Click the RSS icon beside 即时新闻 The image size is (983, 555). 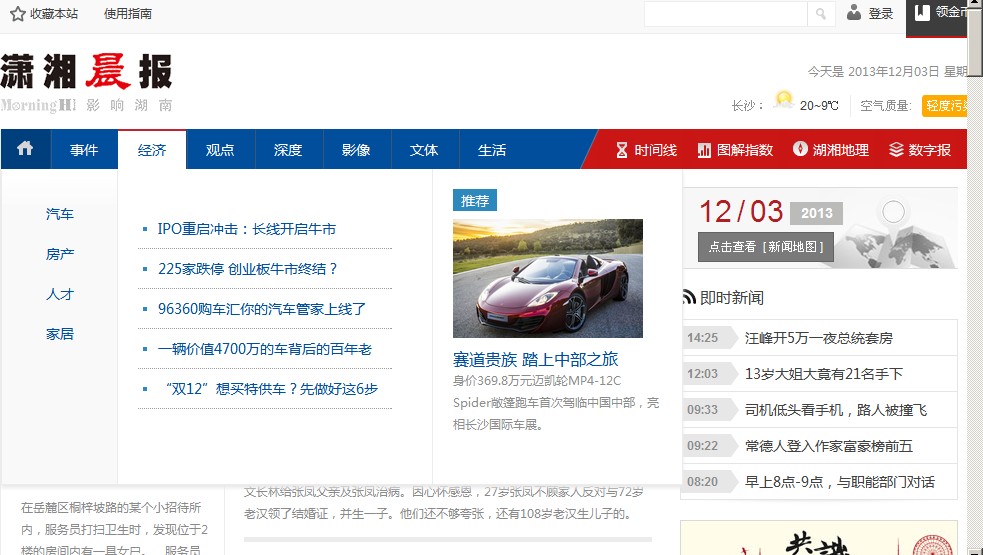(688, 297)
